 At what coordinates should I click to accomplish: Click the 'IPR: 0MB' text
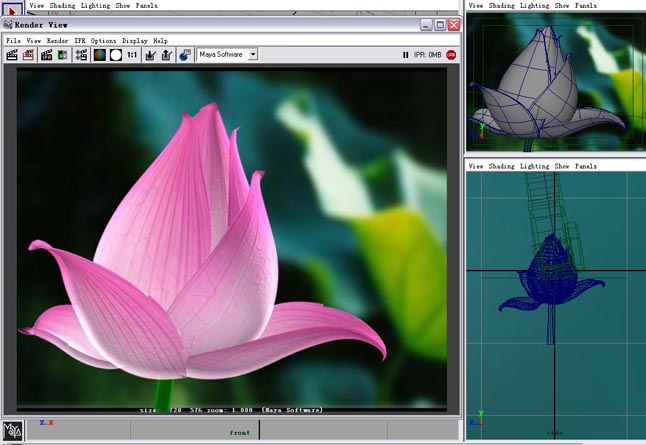427,55
